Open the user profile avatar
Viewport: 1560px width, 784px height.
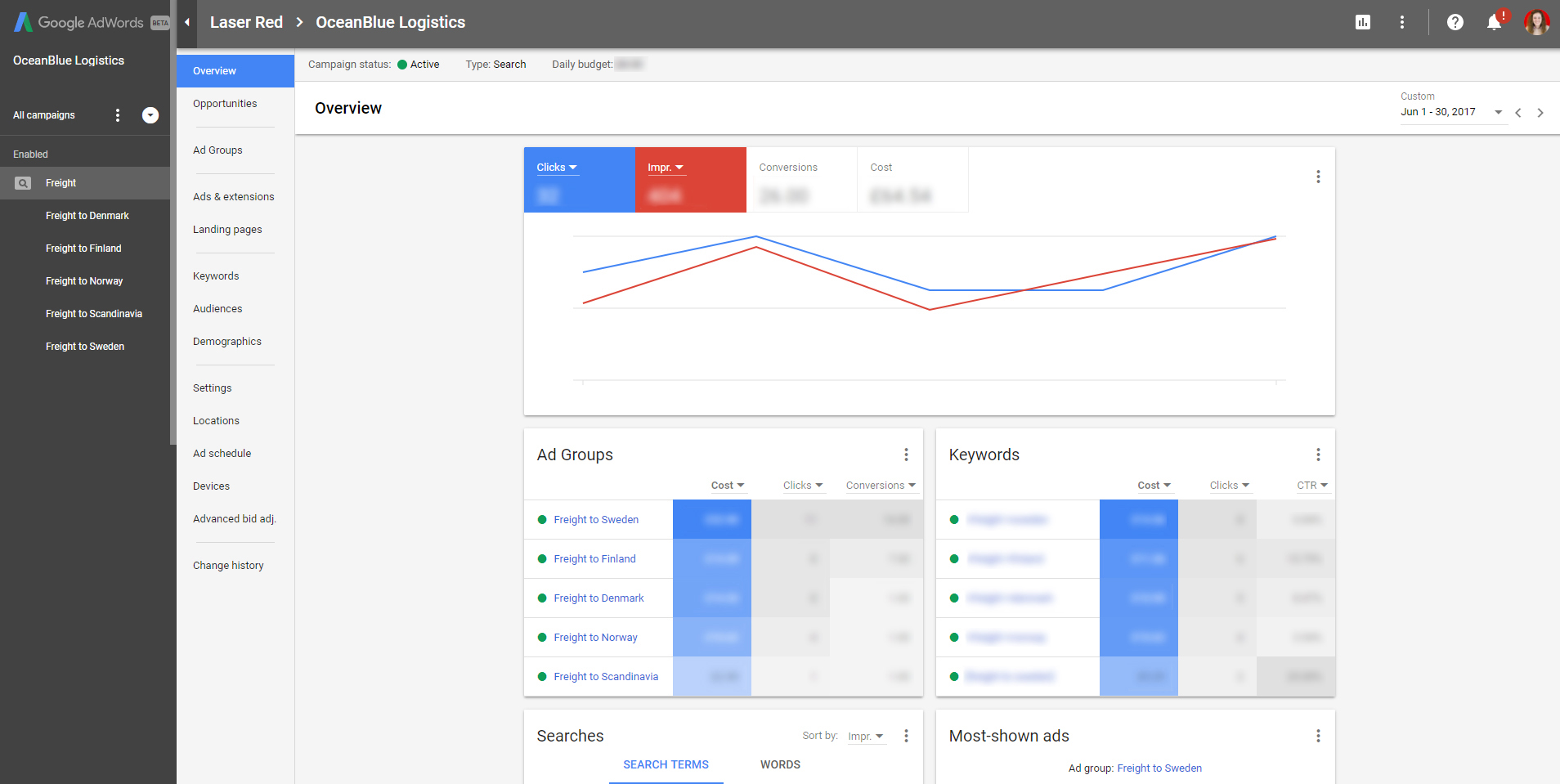(x=1537, y=22)
